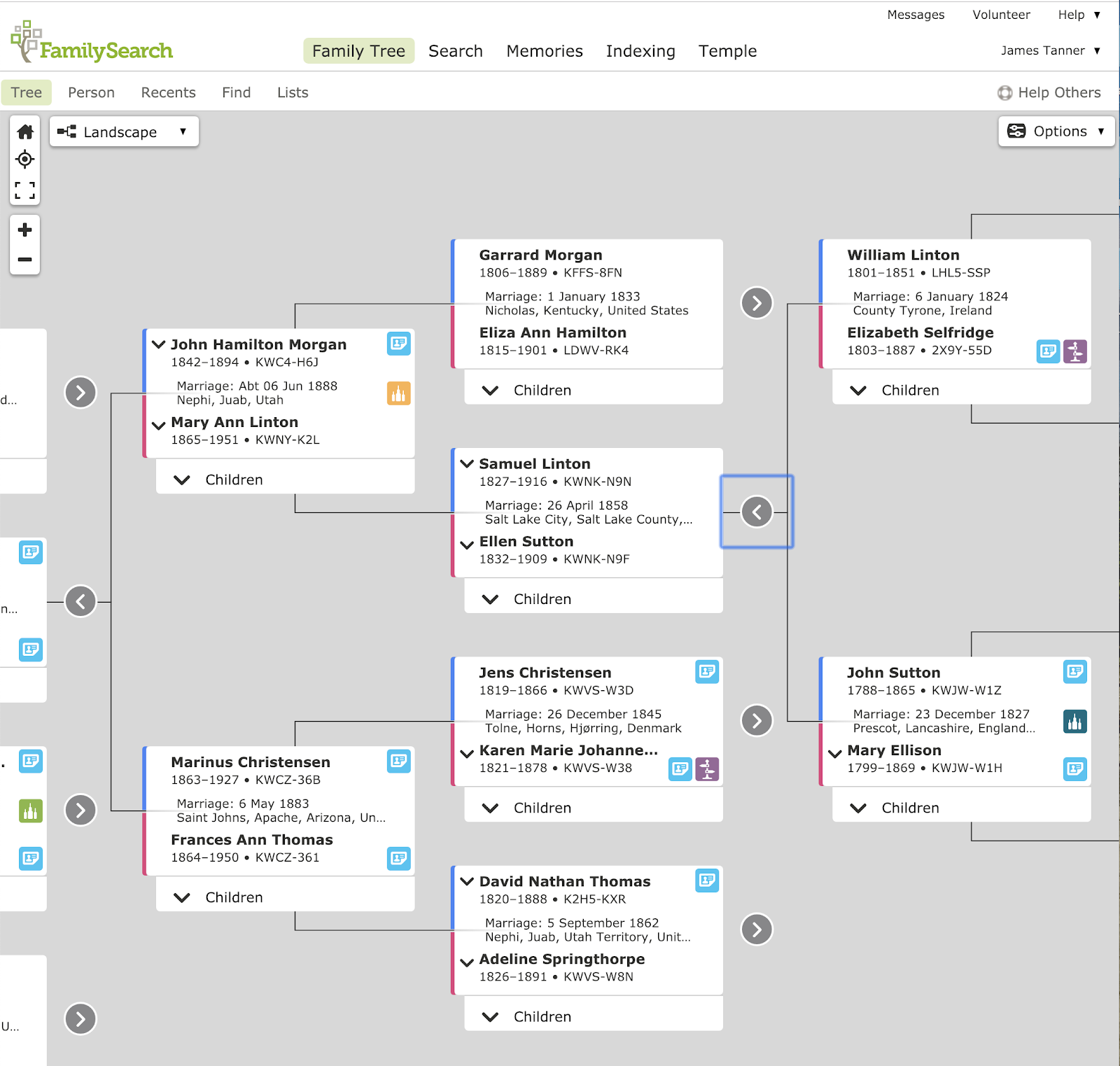
Task: Open the Options dropdown menu
Action: pos(1056,131)
